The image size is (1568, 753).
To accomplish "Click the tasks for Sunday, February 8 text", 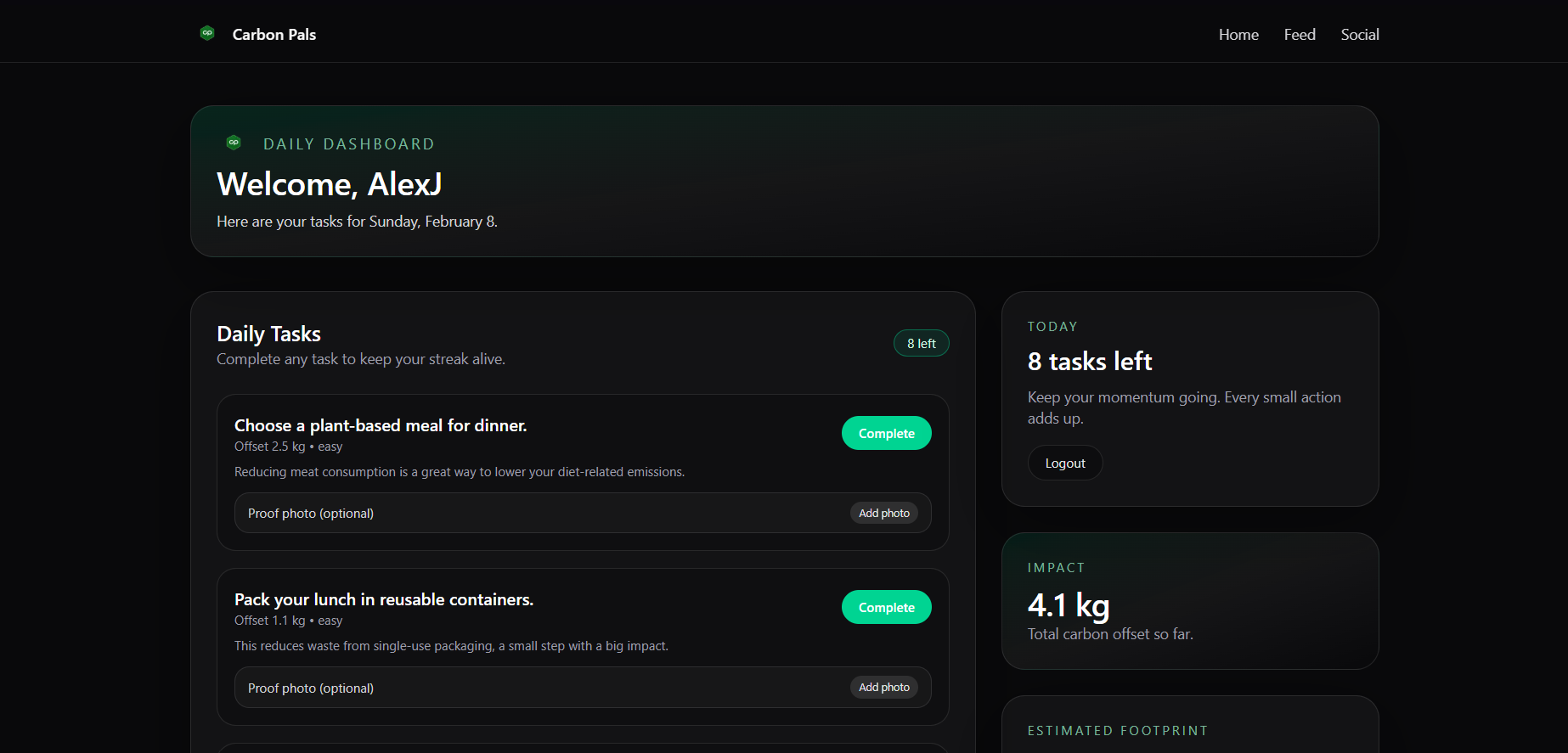I will [x=357, y=222].
